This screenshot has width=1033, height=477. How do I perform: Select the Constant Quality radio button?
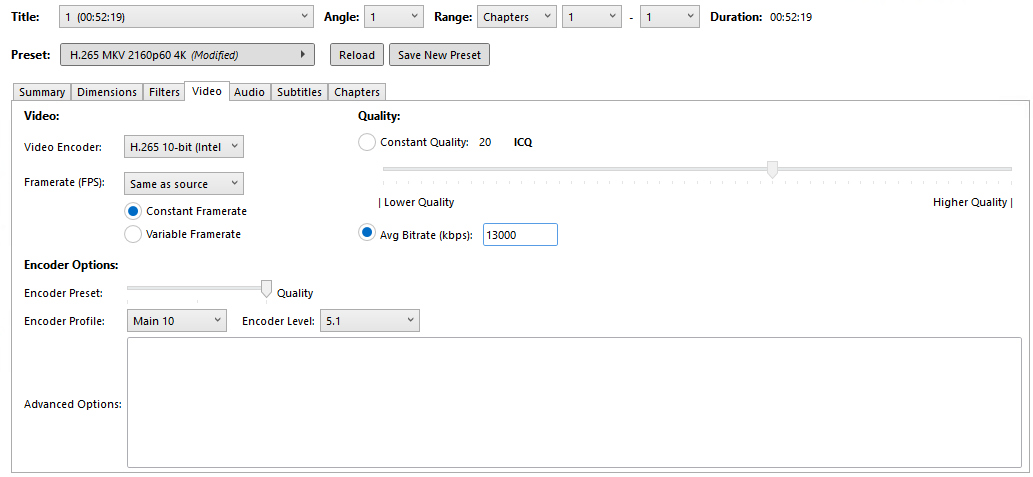(x=368, y=143)
